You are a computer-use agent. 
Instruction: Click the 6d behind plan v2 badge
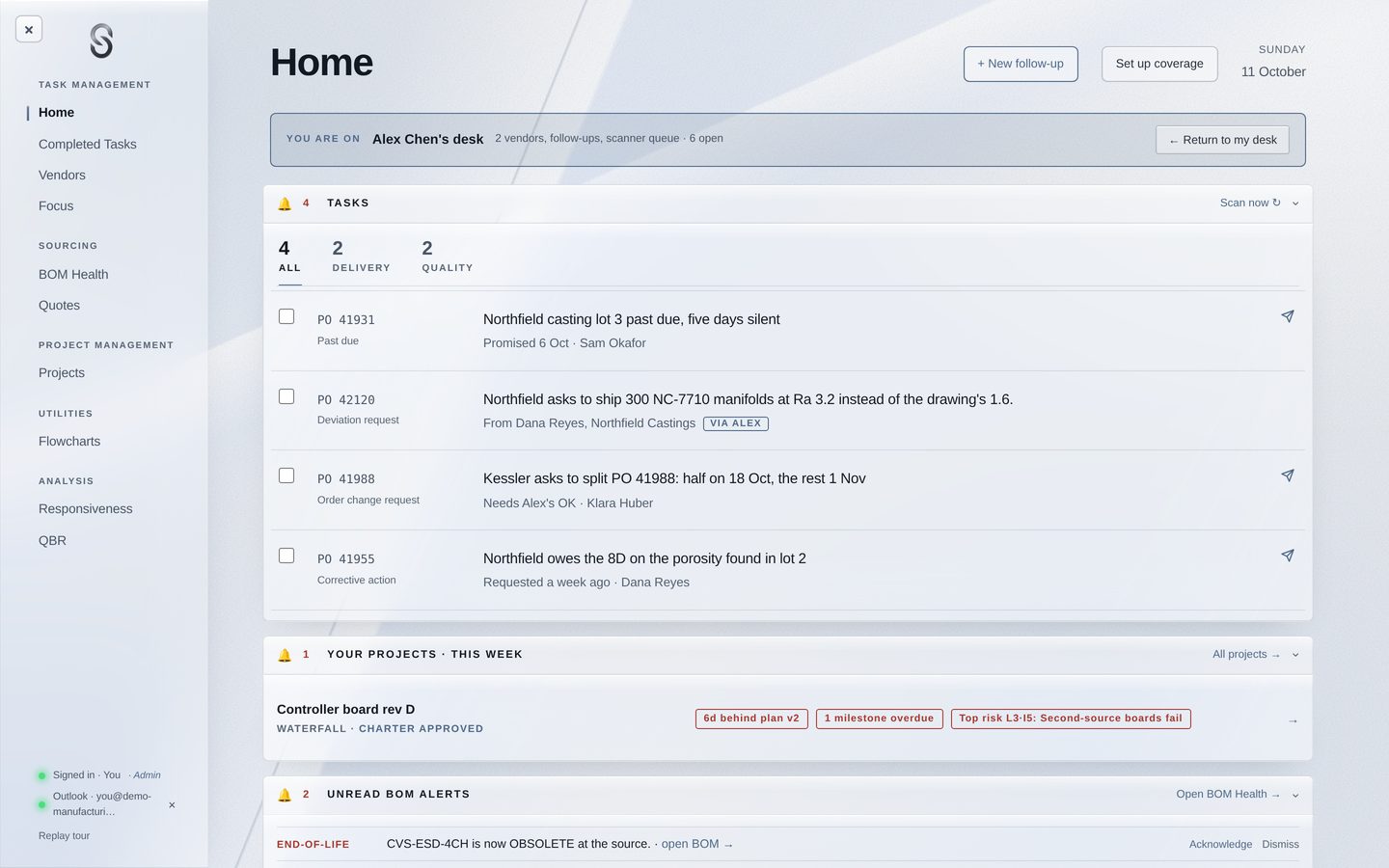[751, 719]
